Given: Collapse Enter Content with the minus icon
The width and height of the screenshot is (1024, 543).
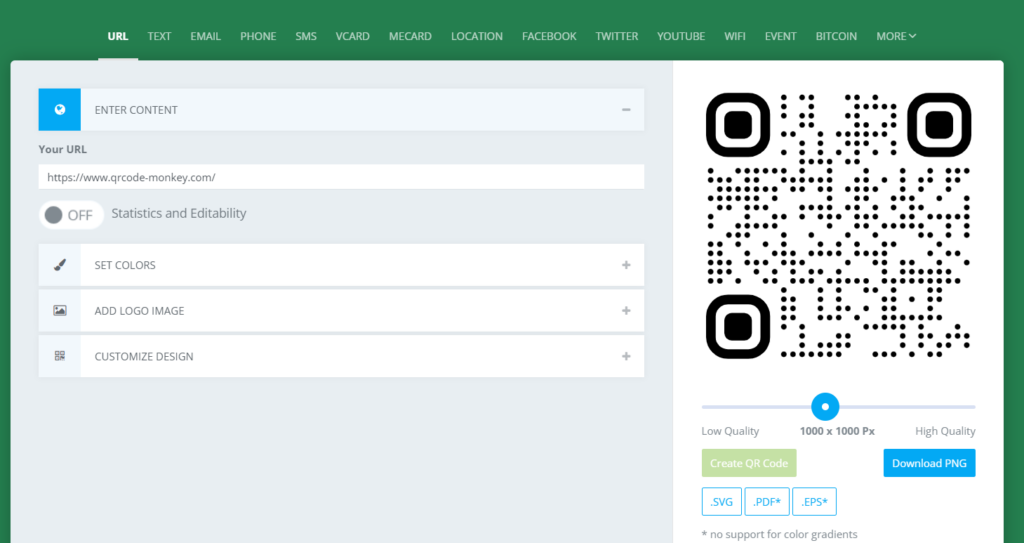Looking at the screenshot, I should [626, 110].
